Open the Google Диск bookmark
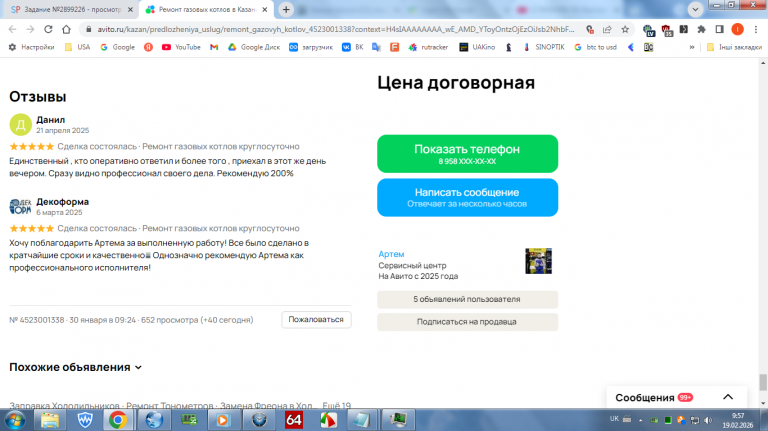Screen dimensions: 768x431 [x=254, y=47]
